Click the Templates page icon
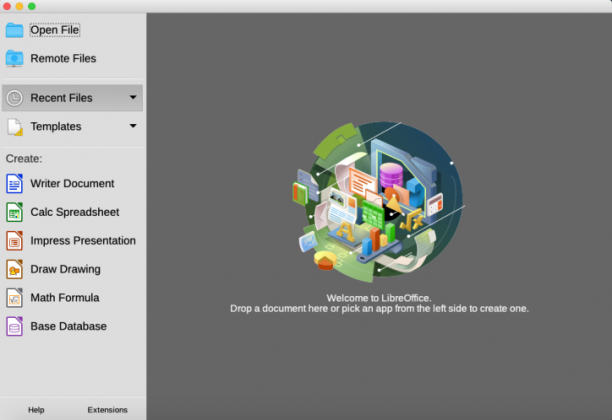The image size is (612, 420). point(15,127)
